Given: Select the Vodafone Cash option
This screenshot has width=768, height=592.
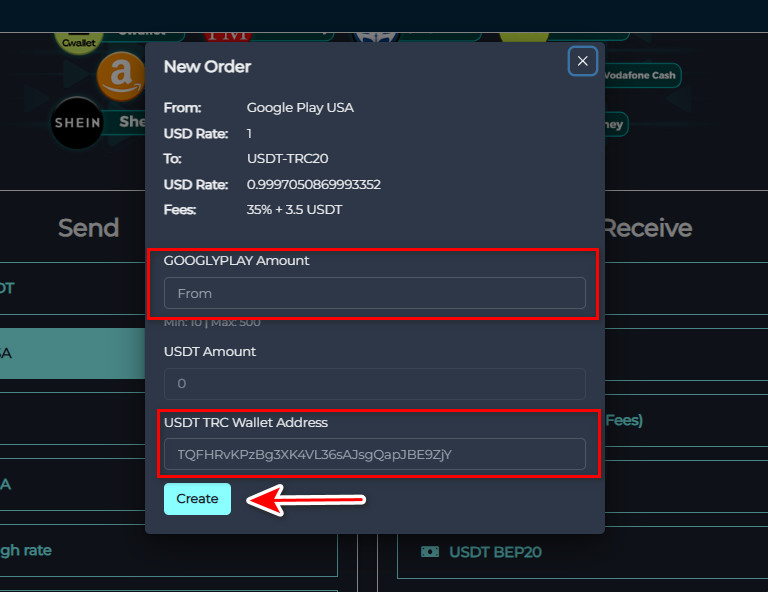Looking at the screenshot, I should [642, 75].
